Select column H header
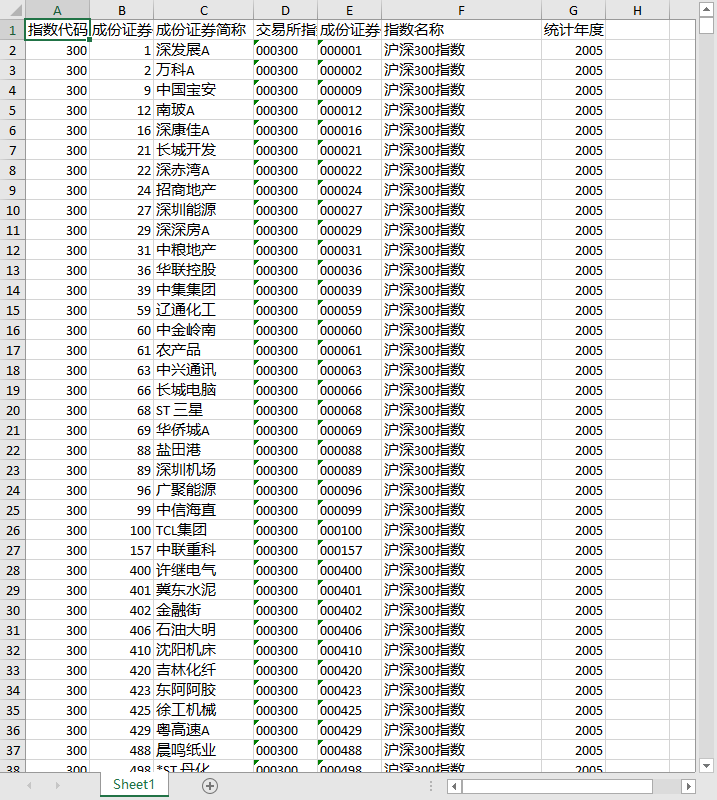Viewport: 717px width, 800px height. click(x=637, y=10)
